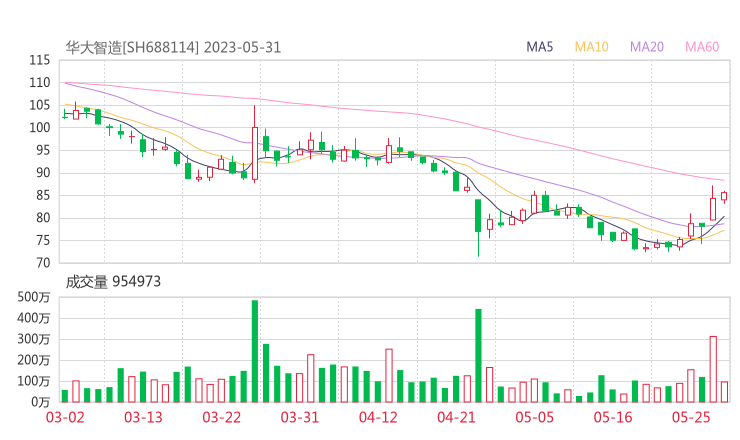Click the MA60 legend label

(x=702, y=47)
